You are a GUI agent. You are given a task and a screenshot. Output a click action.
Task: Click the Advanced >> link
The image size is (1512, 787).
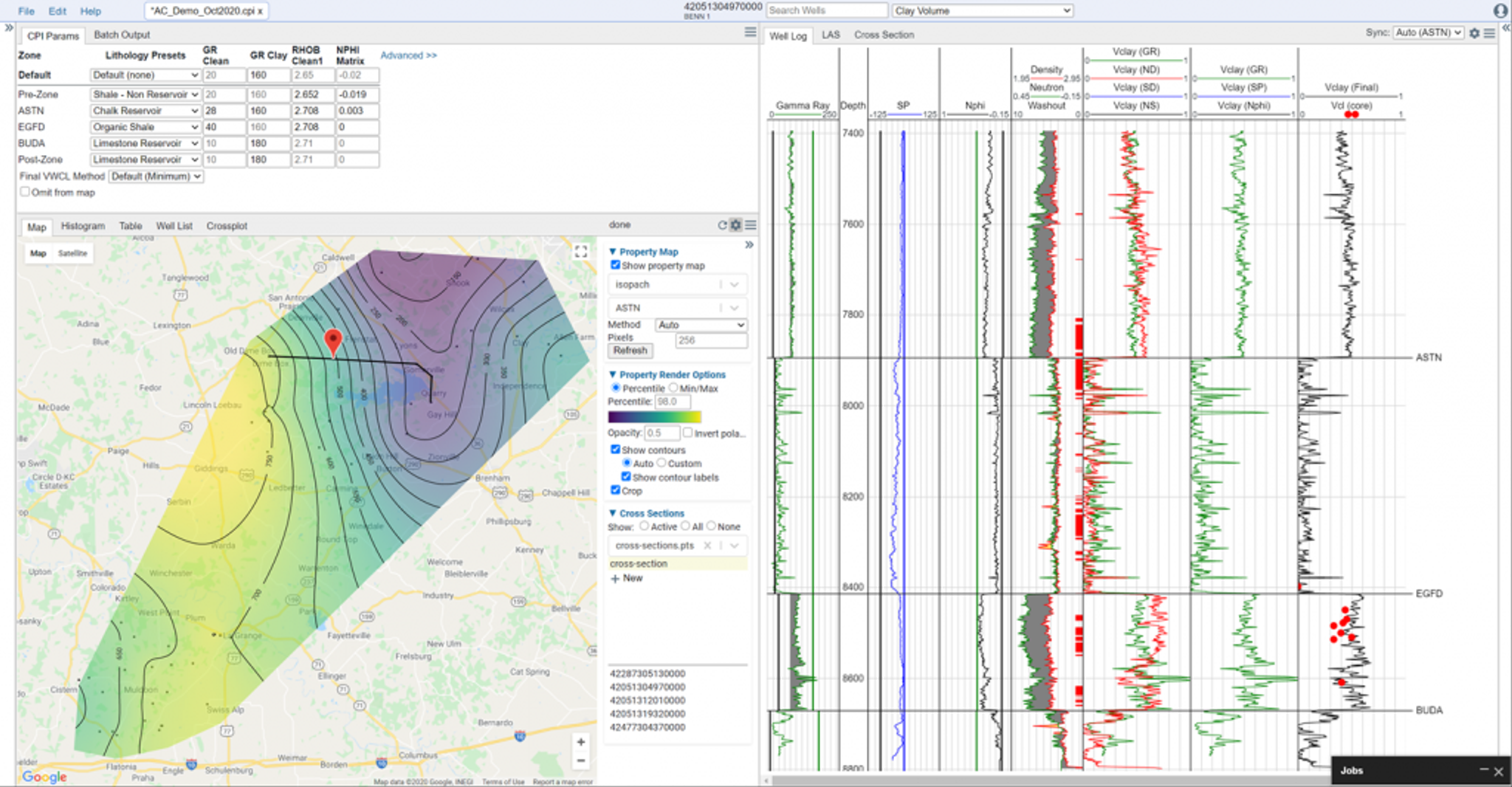408,55
